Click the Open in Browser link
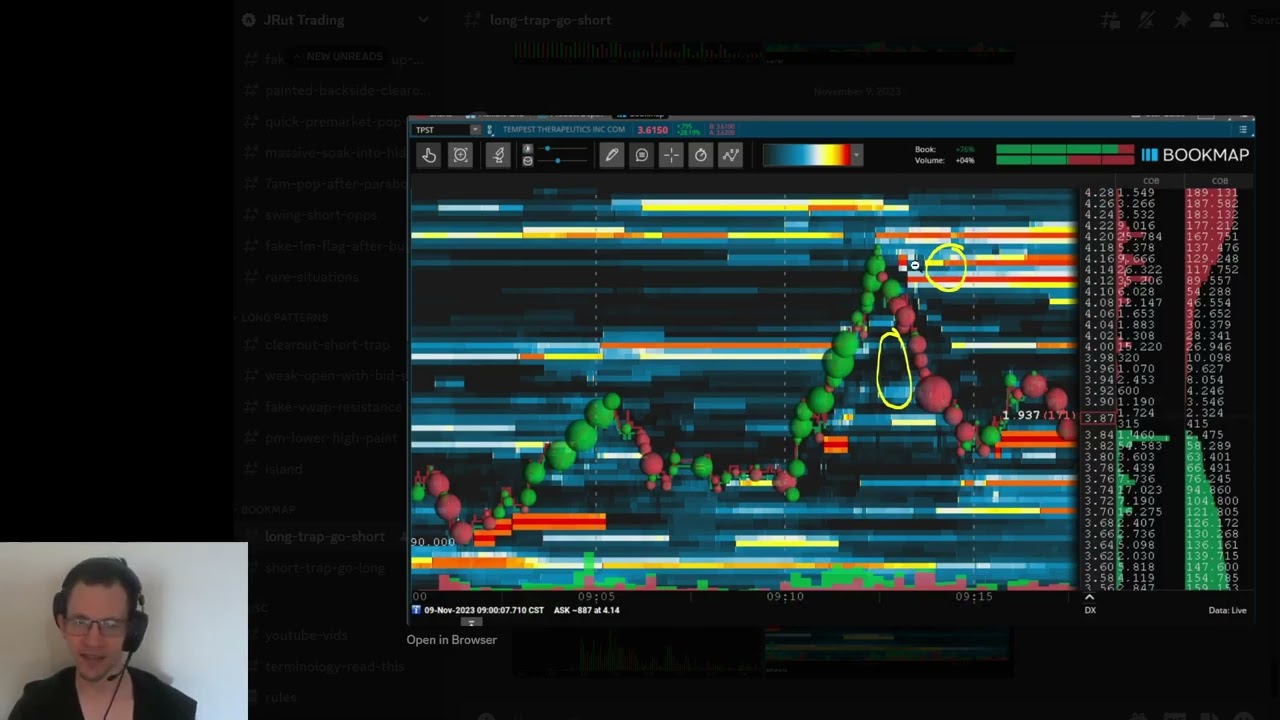Screen dimensions: 1280x720 451,640
